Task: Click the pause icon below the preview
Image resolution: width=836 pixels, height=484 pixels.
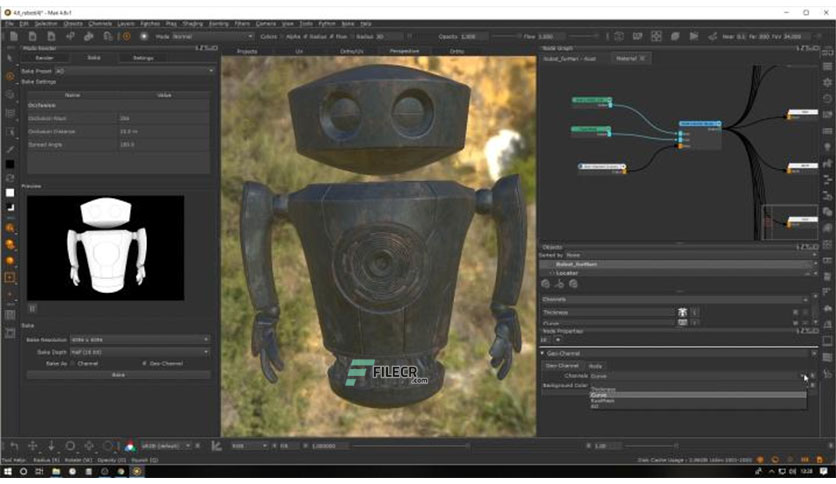Action: 33,308
